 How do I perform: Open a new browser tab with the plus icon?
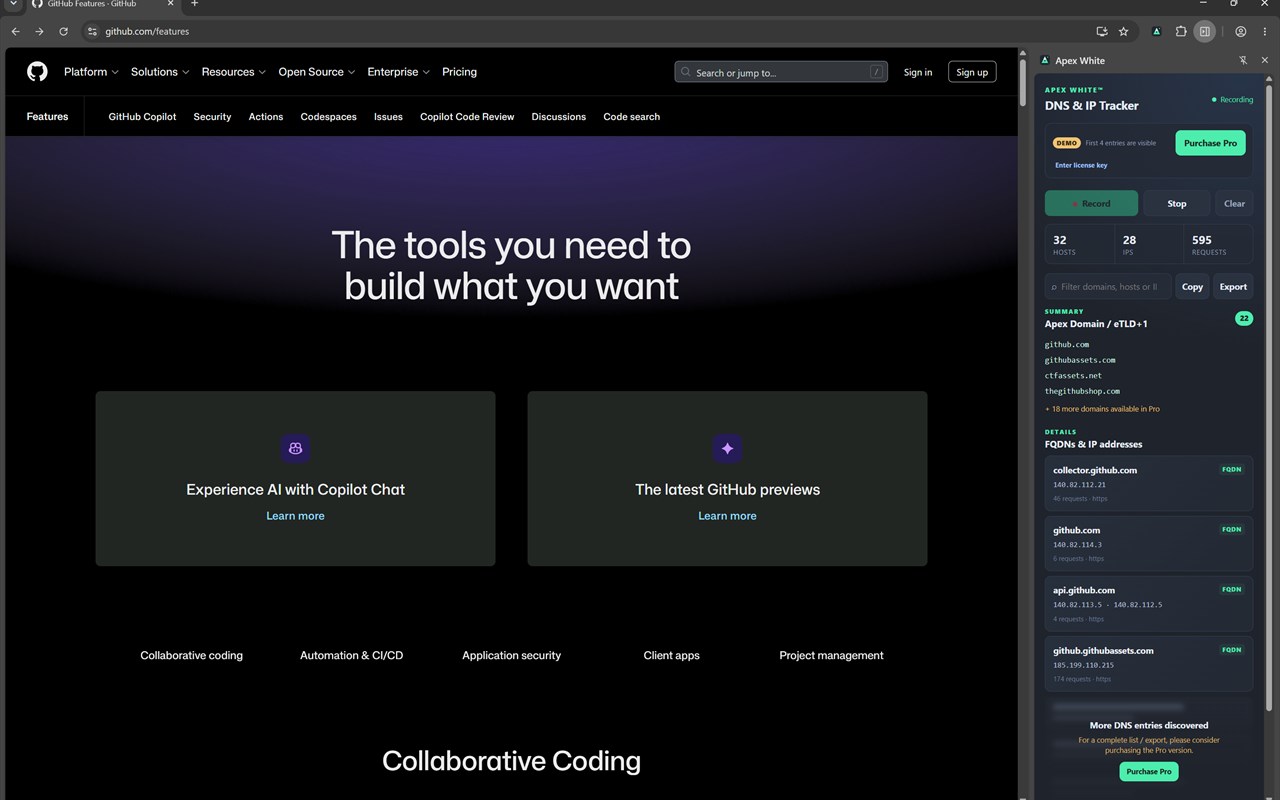[x=194, y=4]
